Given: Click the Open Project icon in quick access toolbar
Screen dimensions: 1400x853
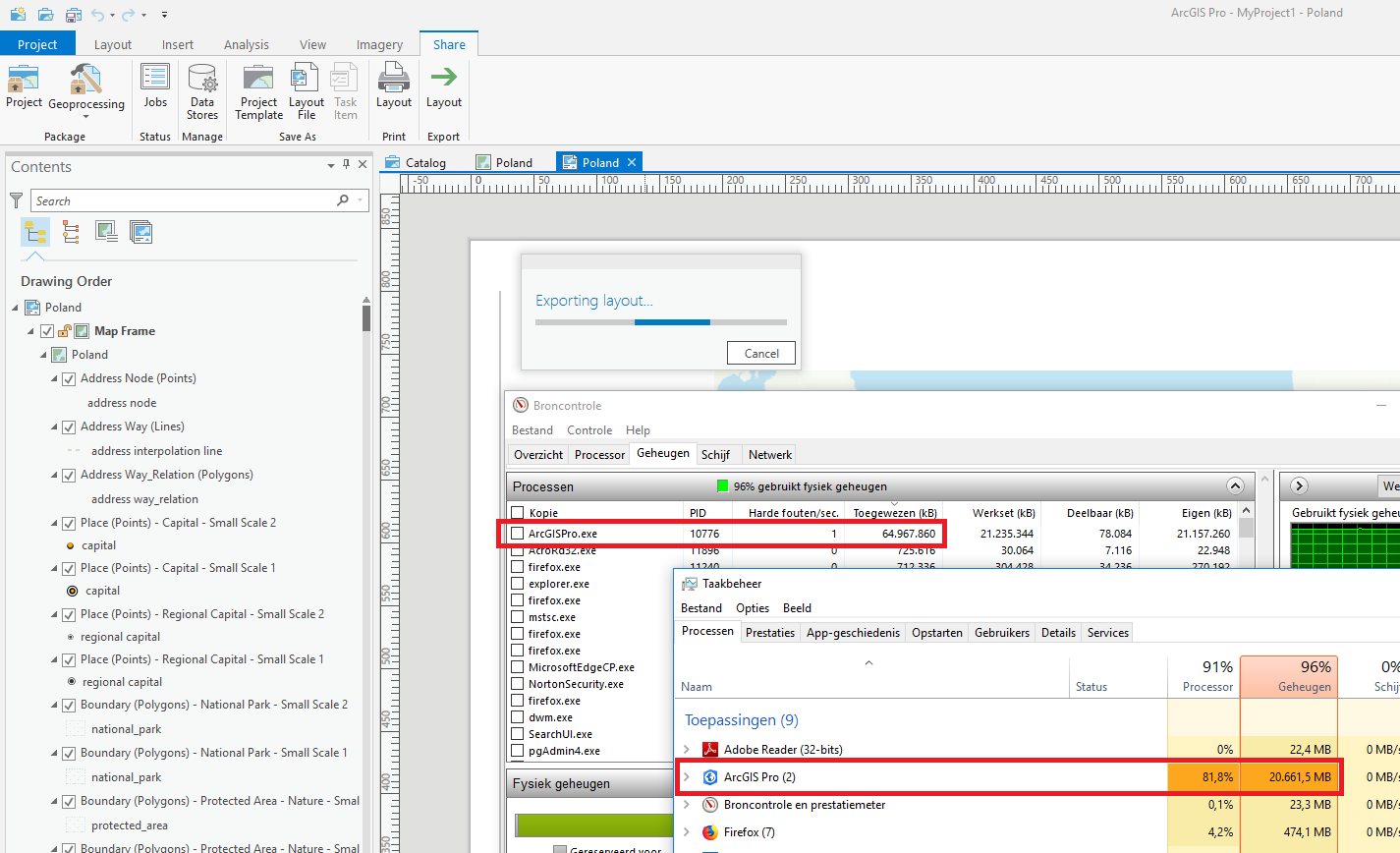Looking at the screenshot, I should (x=46, y=15).
